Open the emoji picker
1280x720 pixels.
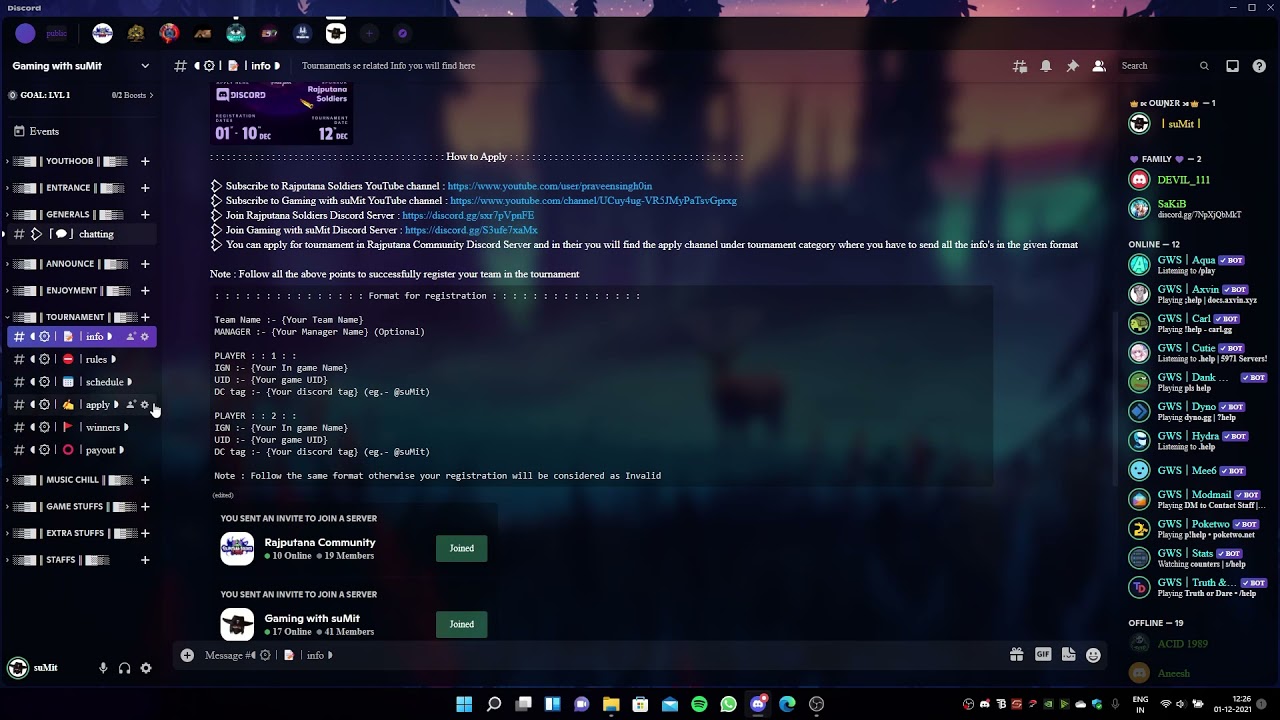[1094, 655]
